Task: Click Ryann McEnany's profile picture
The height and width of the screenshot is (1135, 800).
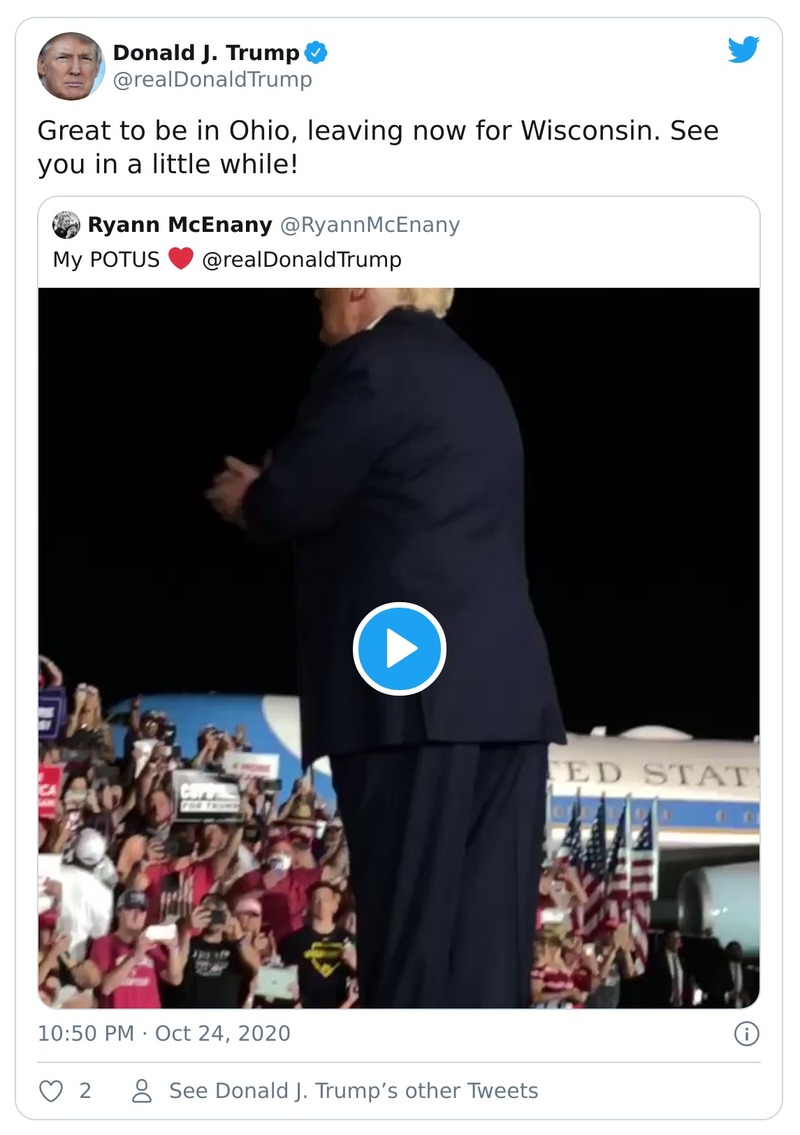Action: point(68,224)
